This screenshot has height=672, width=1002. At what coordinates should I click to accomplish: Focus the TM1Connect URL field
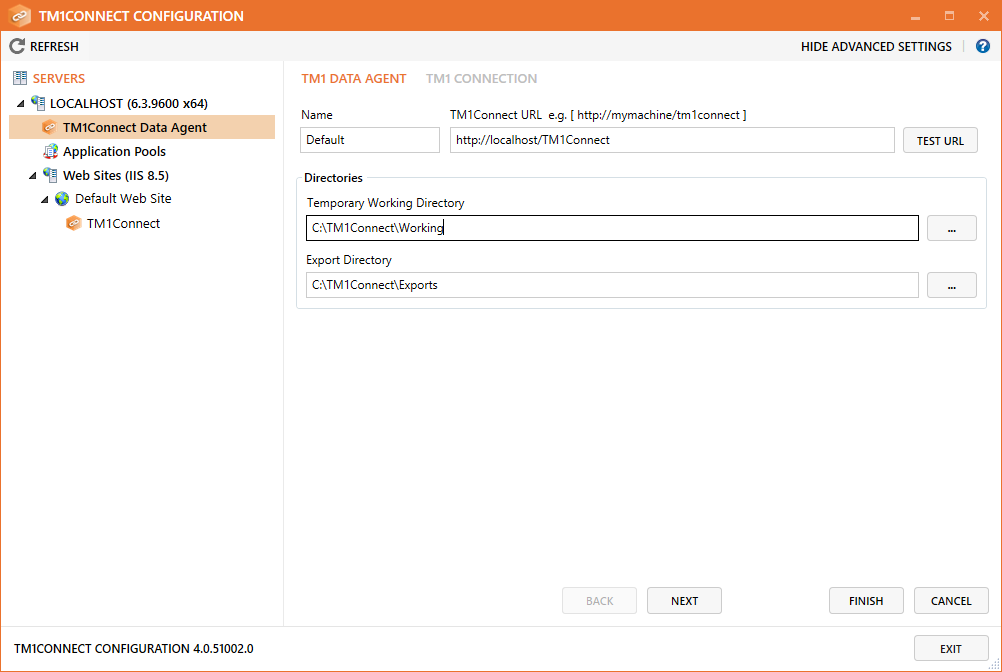(x=672, y=140)
